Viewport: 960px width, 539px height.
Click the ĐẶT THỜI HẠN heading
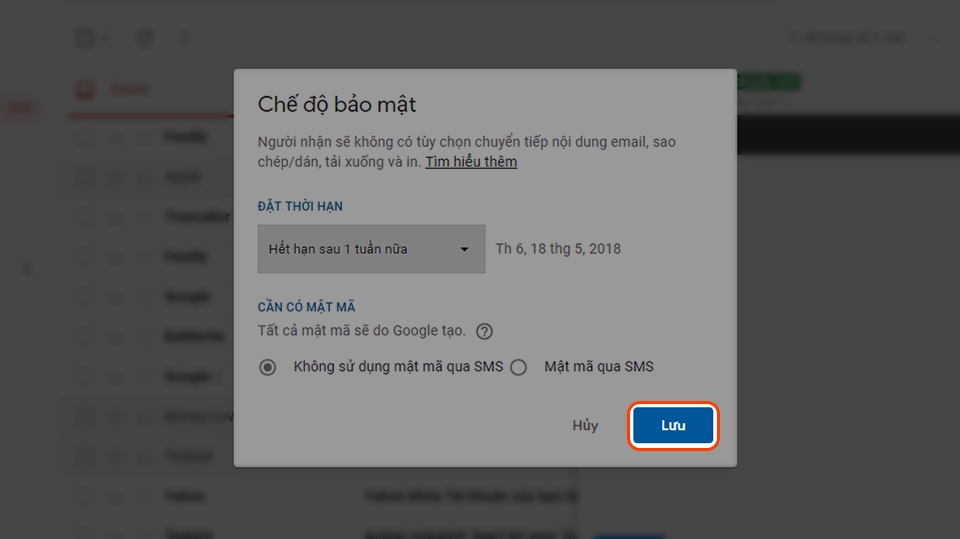pyautogui.click(x=300, y=206)
